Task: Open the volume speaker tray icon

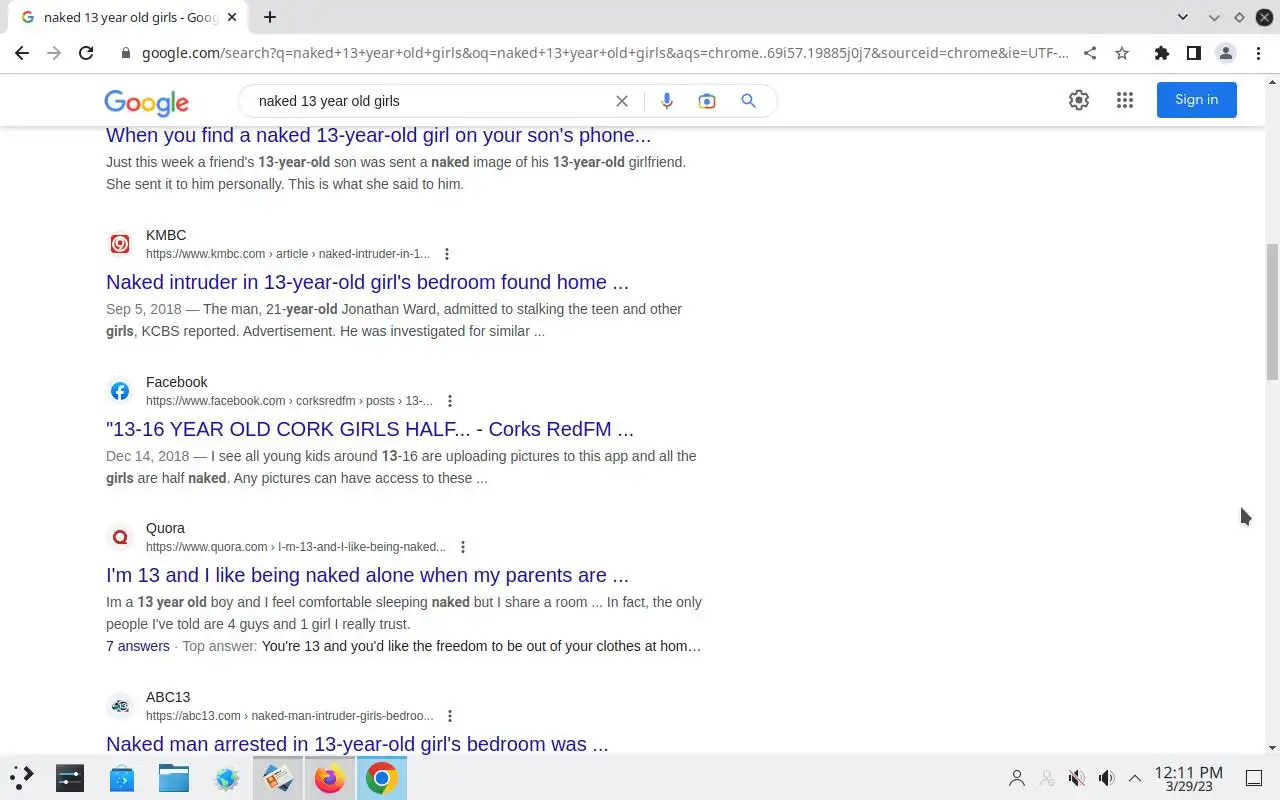Action: click(1106, 778)
